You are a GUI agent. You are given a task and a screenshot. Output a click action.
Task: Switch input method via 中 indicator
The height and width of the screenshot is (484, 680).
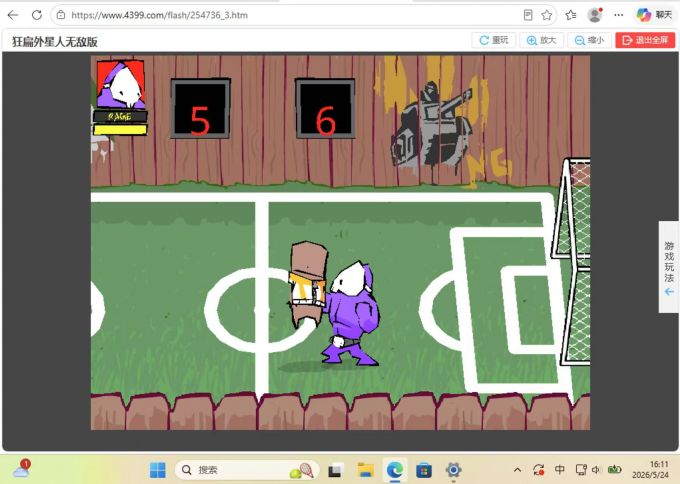559,469
